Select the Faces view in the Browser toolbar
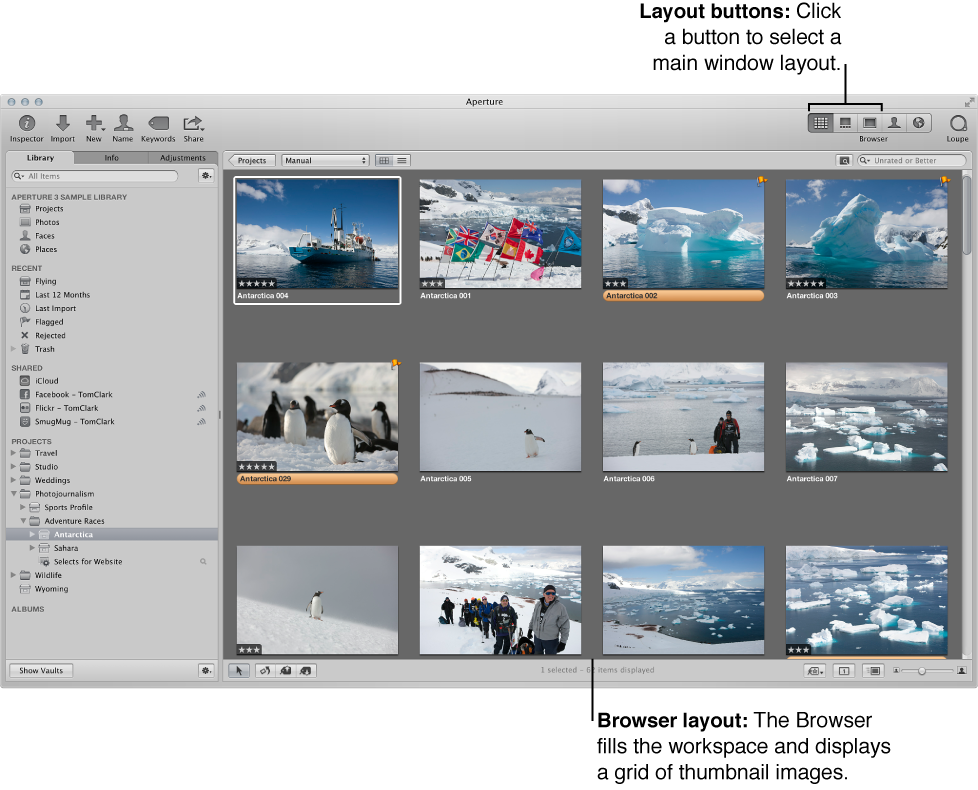The width and height of the screenshot is (978, 790). tap(893, 122)
